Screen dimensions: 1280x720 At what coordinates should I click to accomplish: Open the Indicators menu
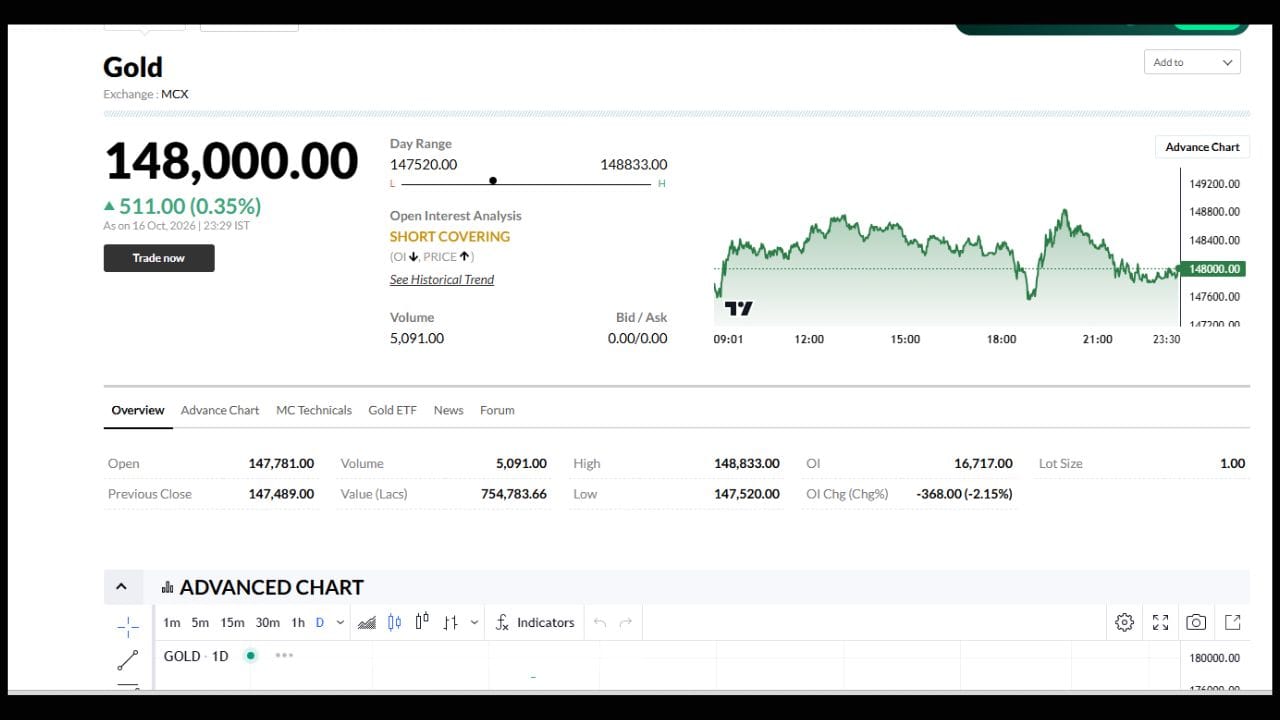click(535, 622)
